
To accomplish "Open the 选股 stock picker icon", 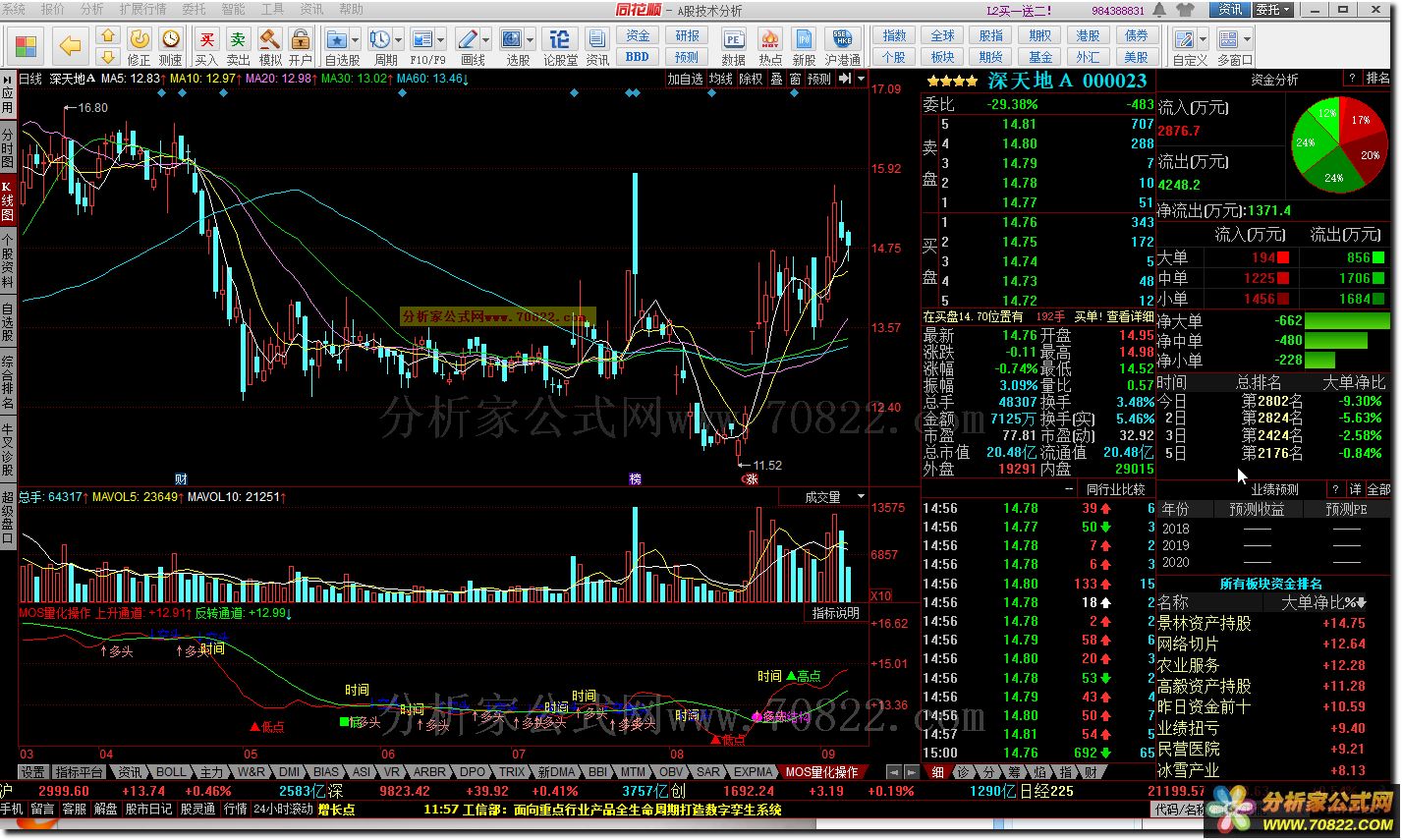I will pos(512,40).
